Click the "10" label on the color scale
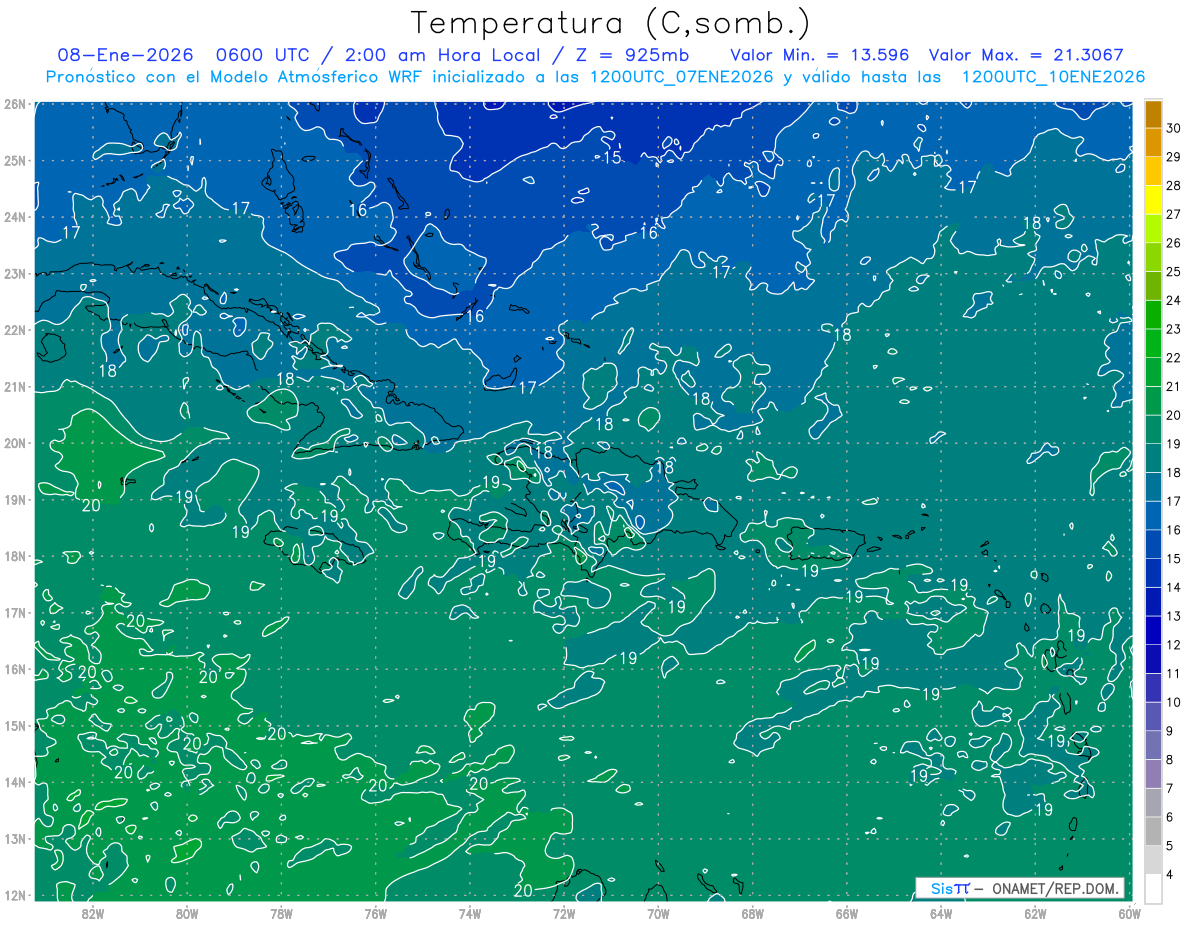 (x=1174, y=702)
